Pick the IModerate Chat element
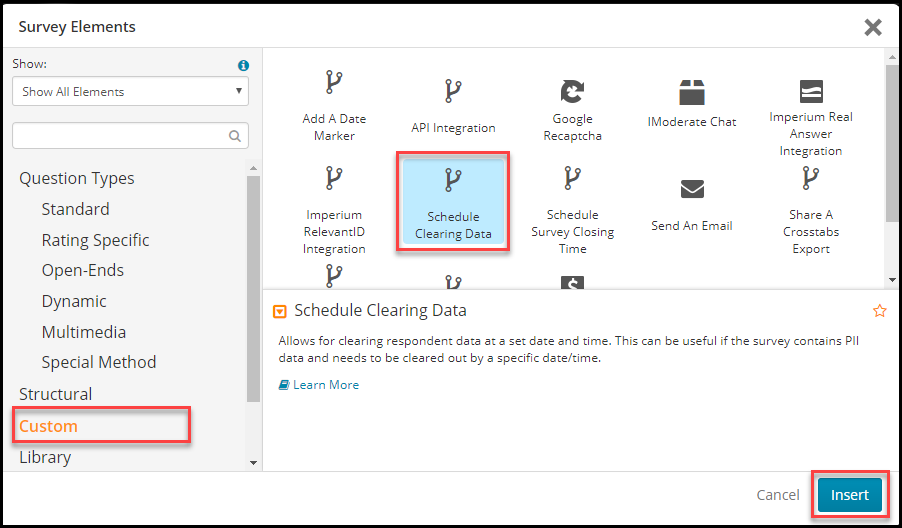This screenshot has height=528, width=902. tap(691, 104)
